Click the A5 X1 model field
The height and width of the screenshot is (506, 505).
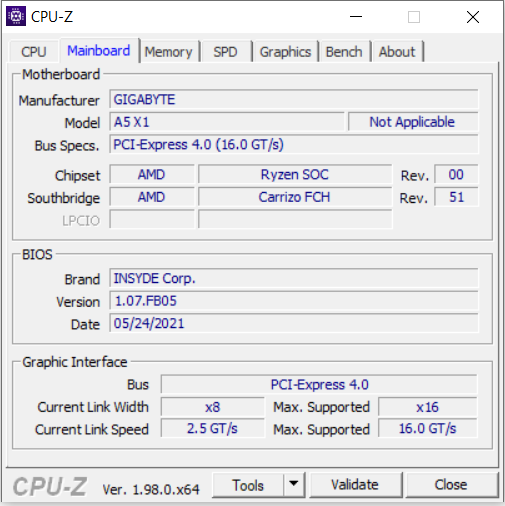pyautogui.click(x=227, y=122)
